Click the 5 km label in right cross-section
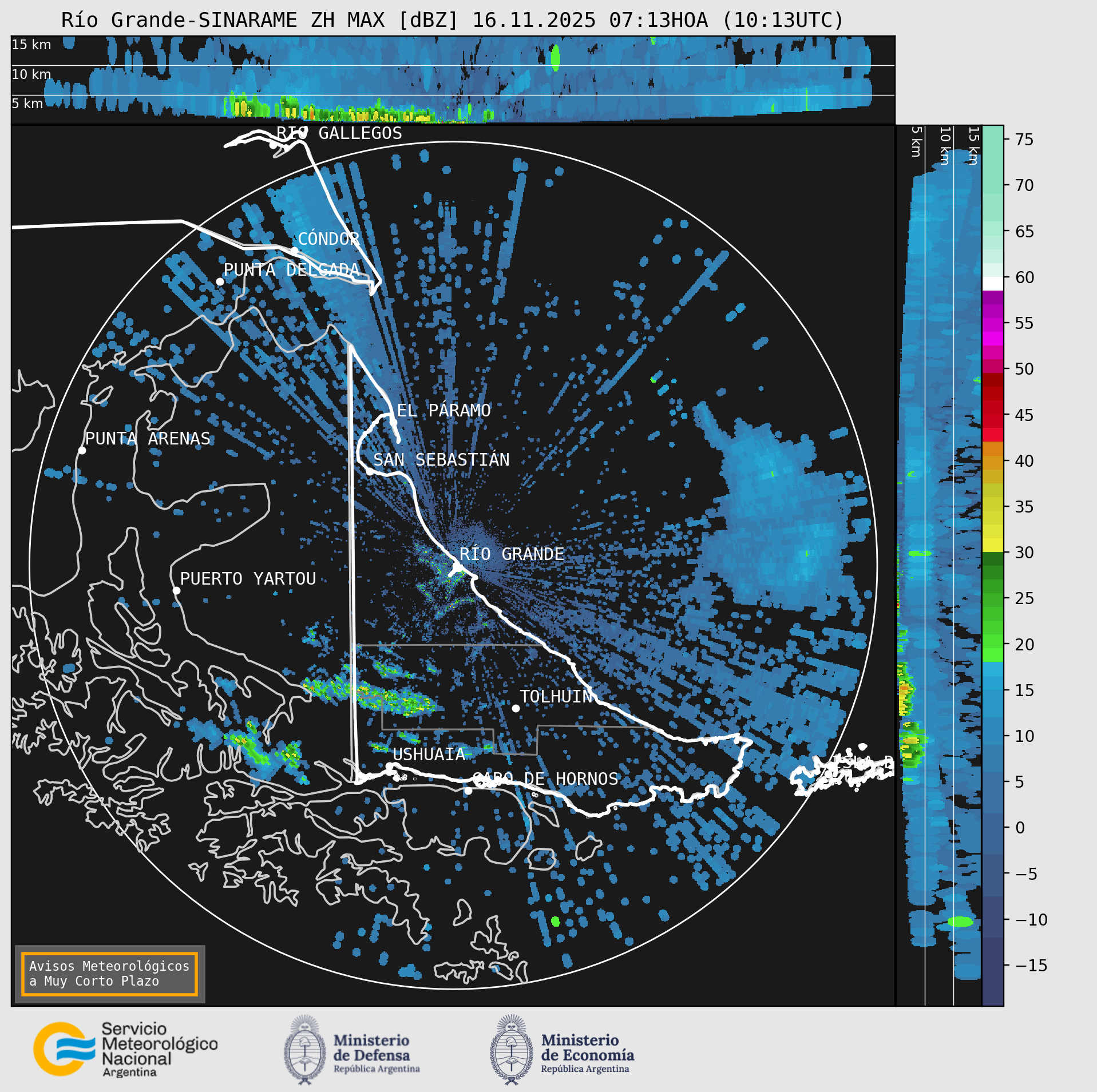The height and width of the screenshot is (1092, 1097). (916, 141)
